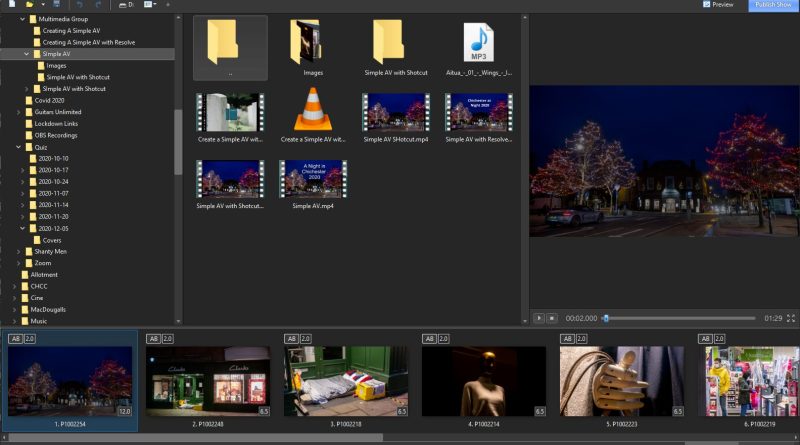Click the Save disk icon in toolbar
Image resolution: width=800 pixels, height=445 pixels.
(x=57, y=5)
